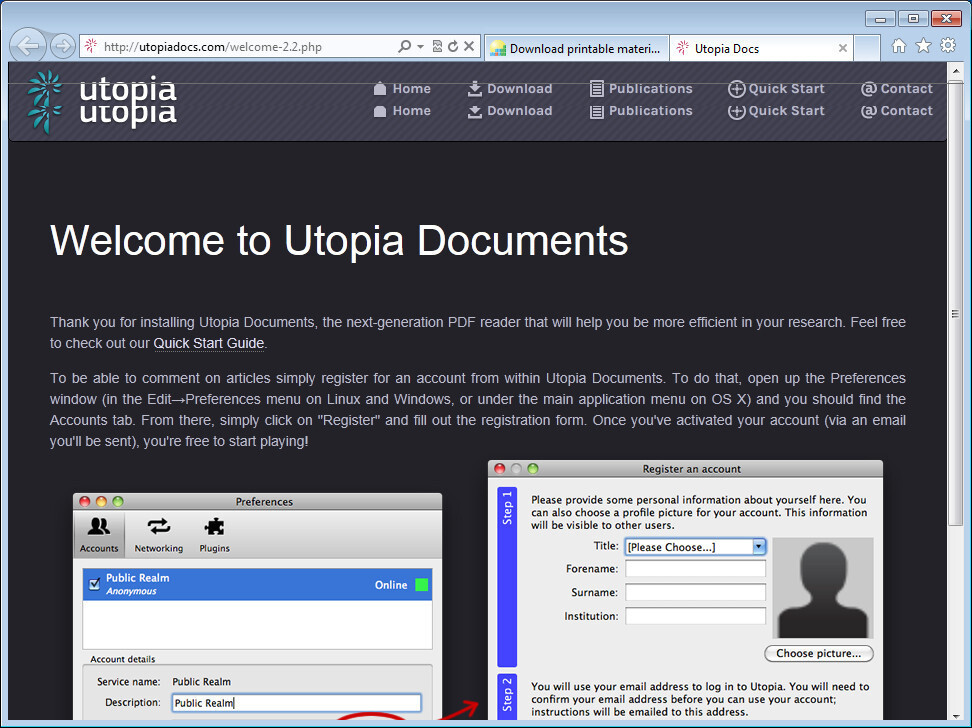Image resolution: width=972 pixels, height=728 pixels.
Task: Click green zoom dot of Preferences window
Action: coord(118,501)
